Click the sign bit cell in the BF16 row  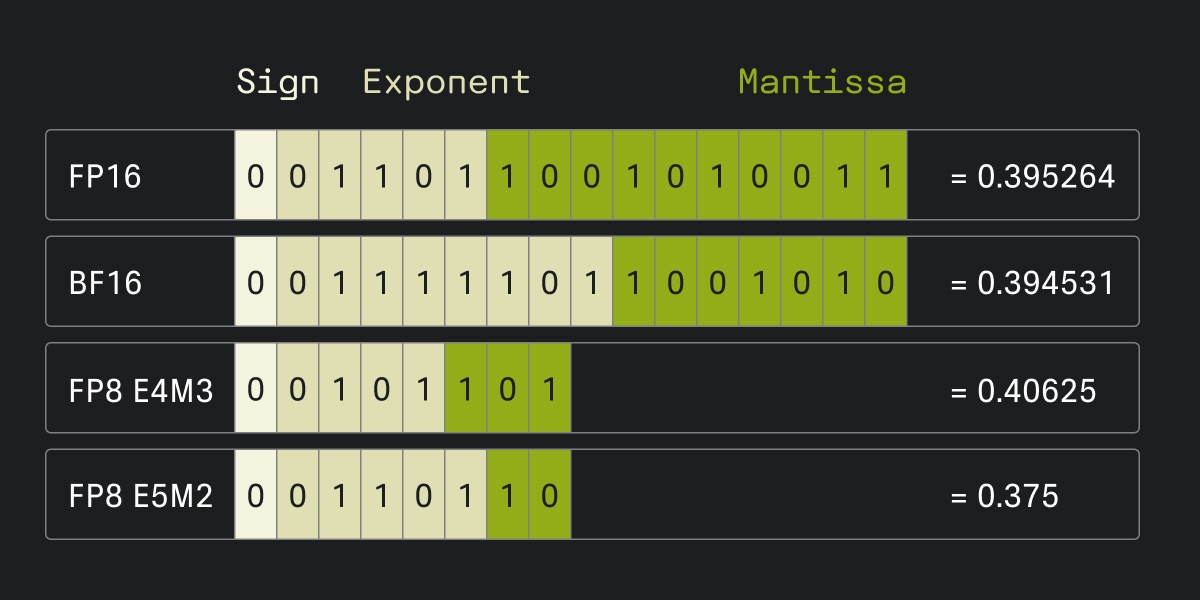click(255, 283)
